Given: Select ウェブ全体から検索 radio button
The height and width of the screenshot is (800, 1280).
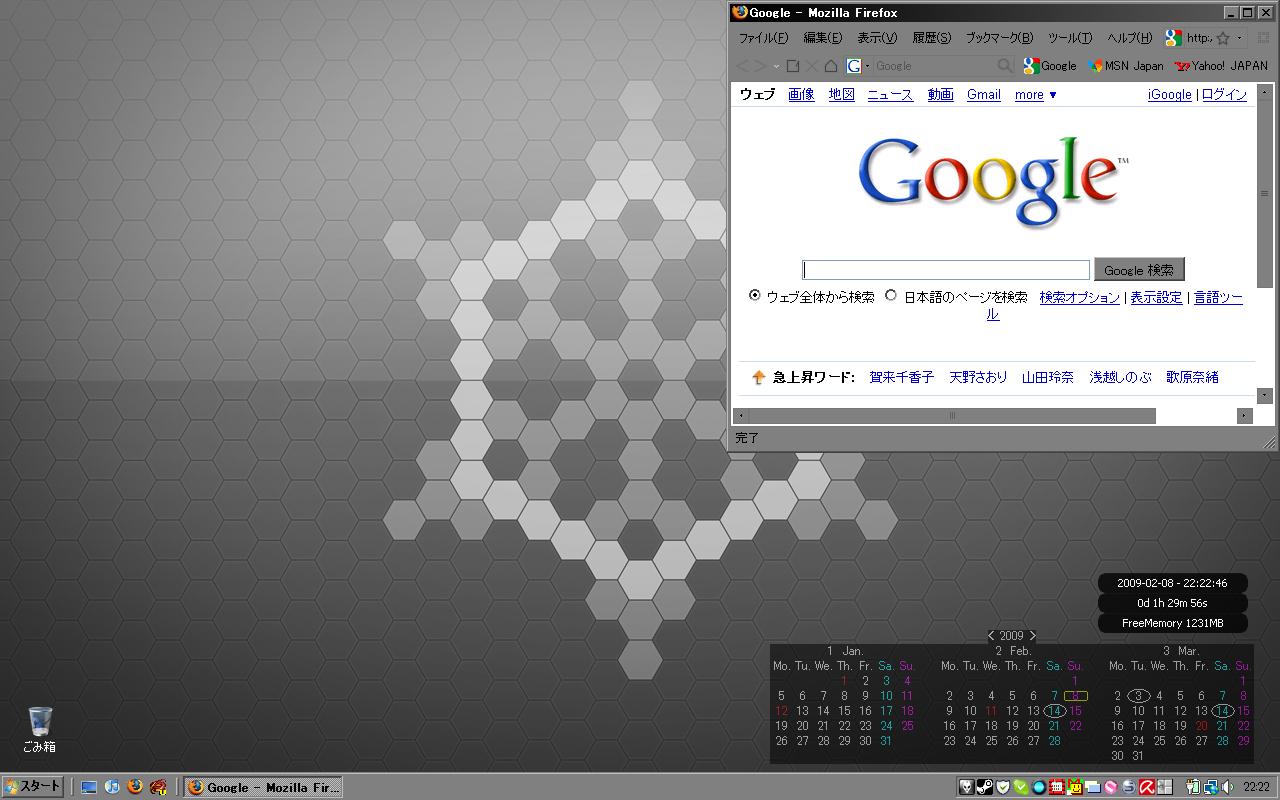Looking at the screenshot, I should (755, 296).
